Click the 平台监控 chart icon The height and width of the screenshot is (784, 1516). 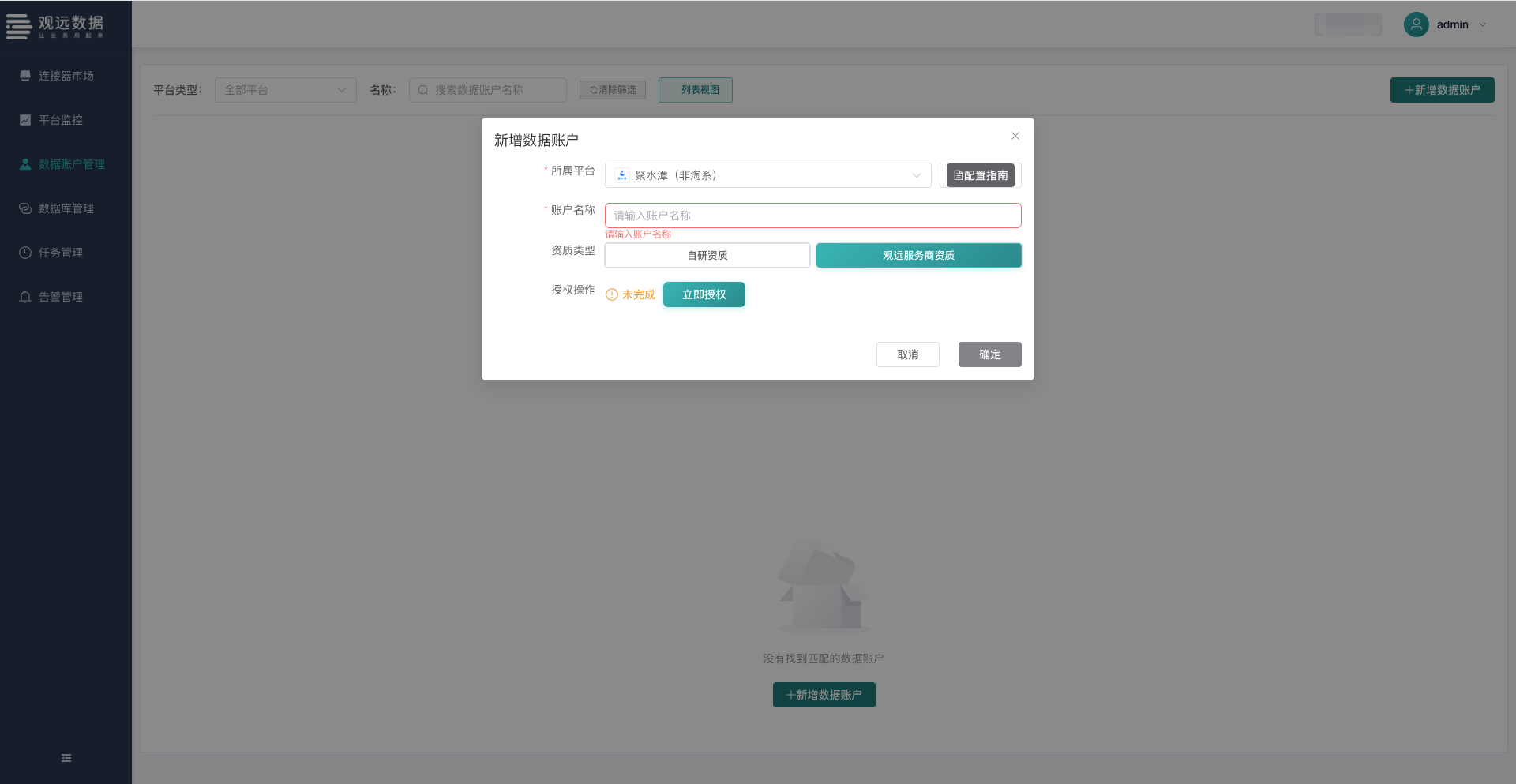tap(25, 120)
